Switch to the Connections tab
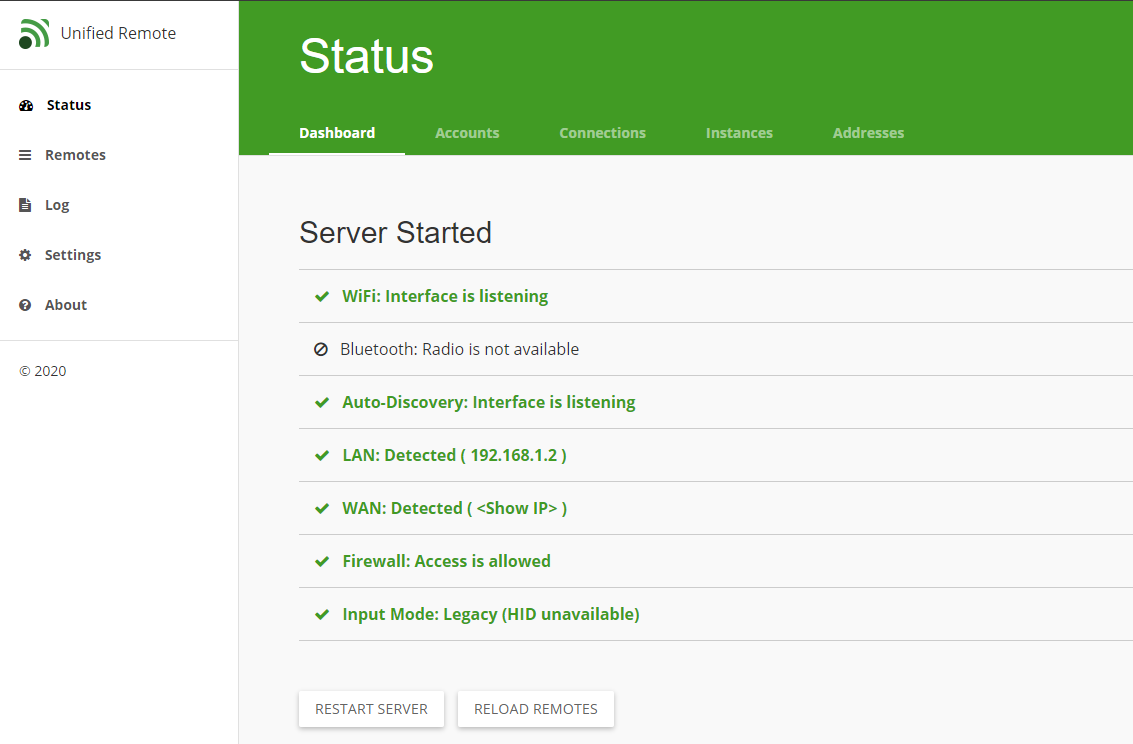Viewport: 1133px width, 744px height. pos(602,133)
